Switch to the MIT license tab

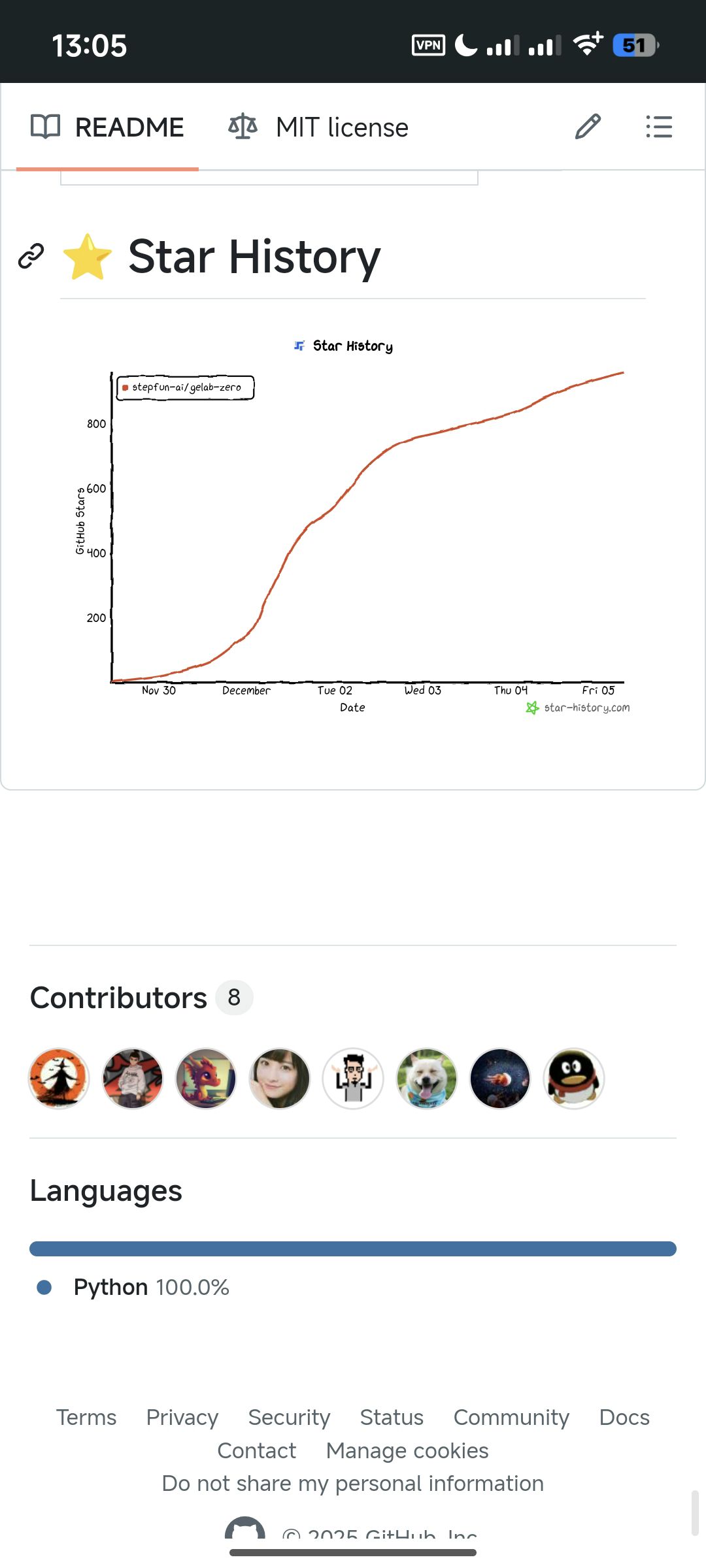click(x=318, y=127)
